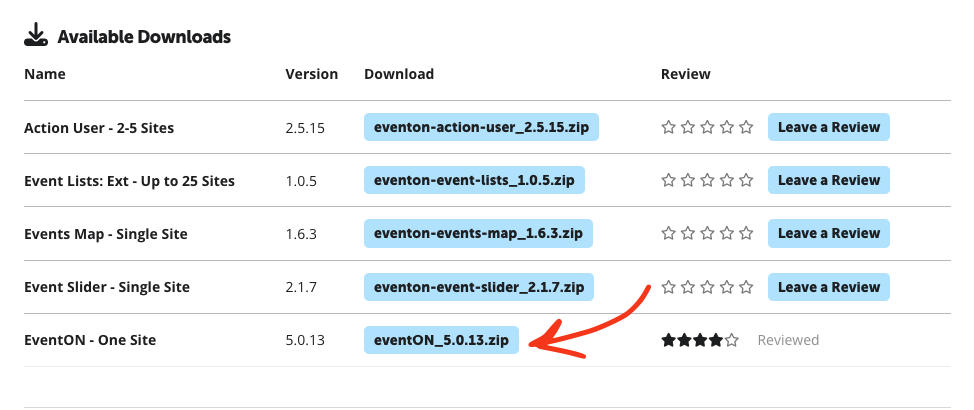Select fifth star for Events Map row
The image size is (974, 410).
(747, 234)
